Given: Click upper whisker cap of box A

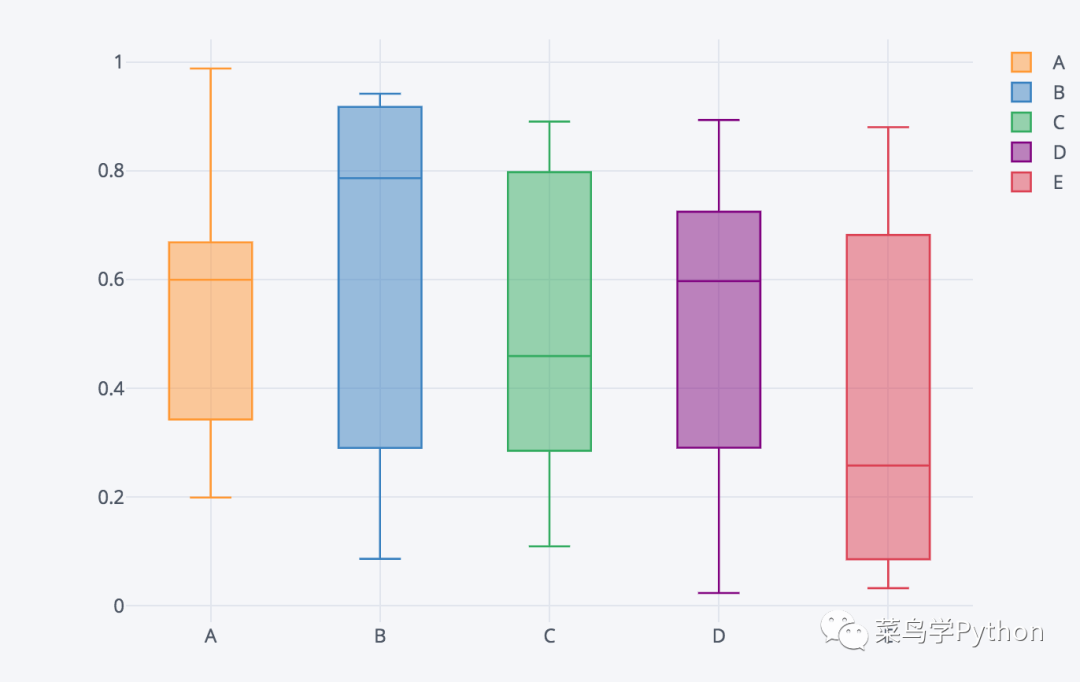Looking at the screenshot, I should (x=211, y=68).
